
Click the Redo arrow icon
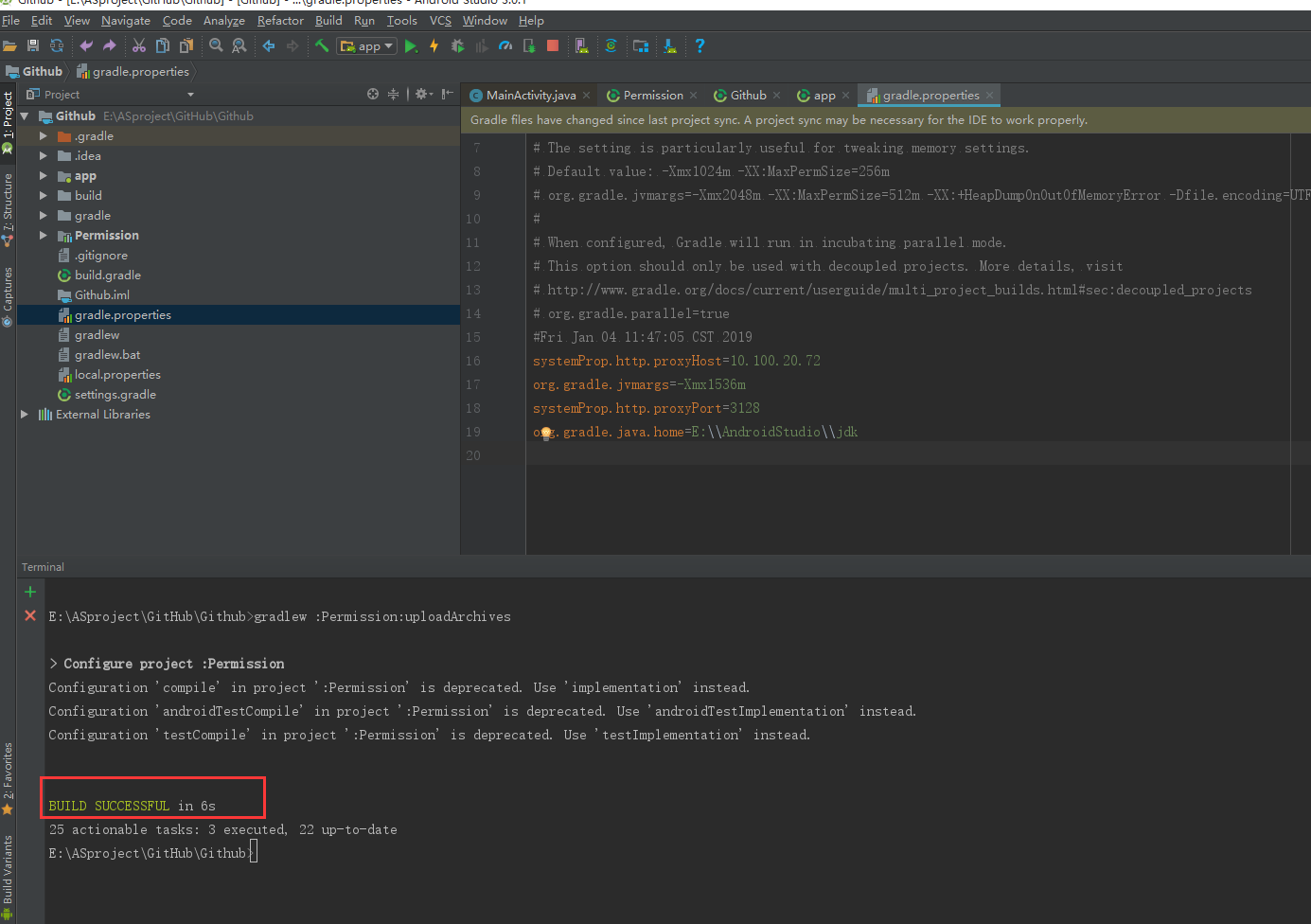pyautogui.click(x=110, y=45)
